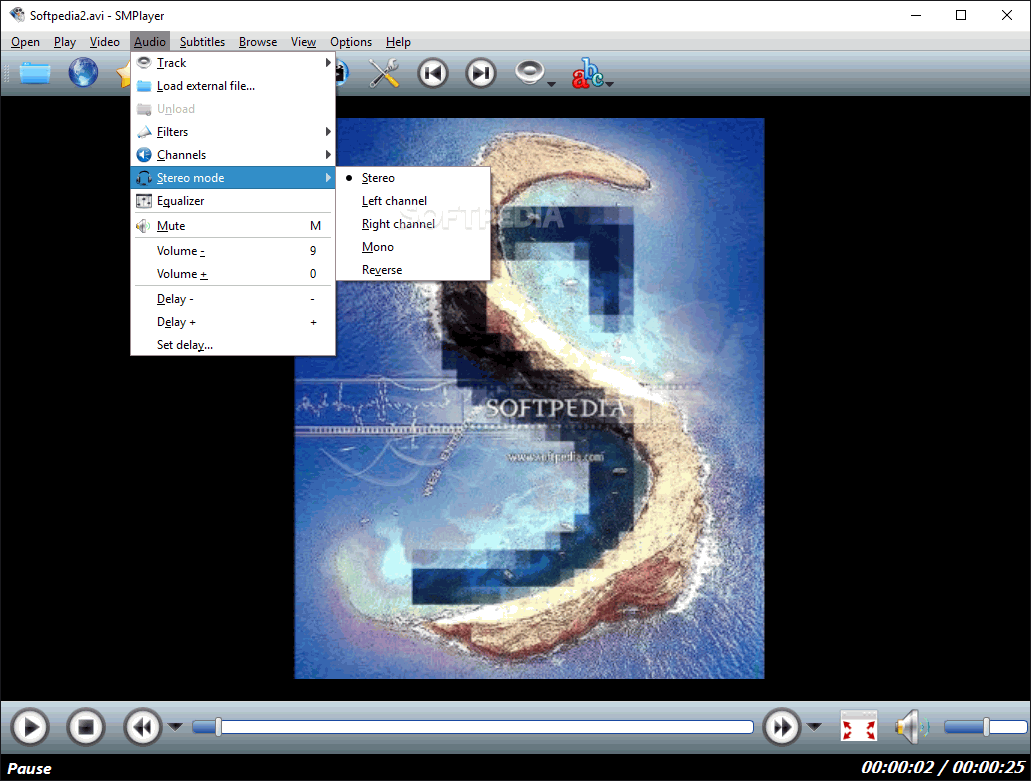The width and height of the screenshot is (1031, 781).
Task: Select Right channel stereo mode
Action: point(413,224)
